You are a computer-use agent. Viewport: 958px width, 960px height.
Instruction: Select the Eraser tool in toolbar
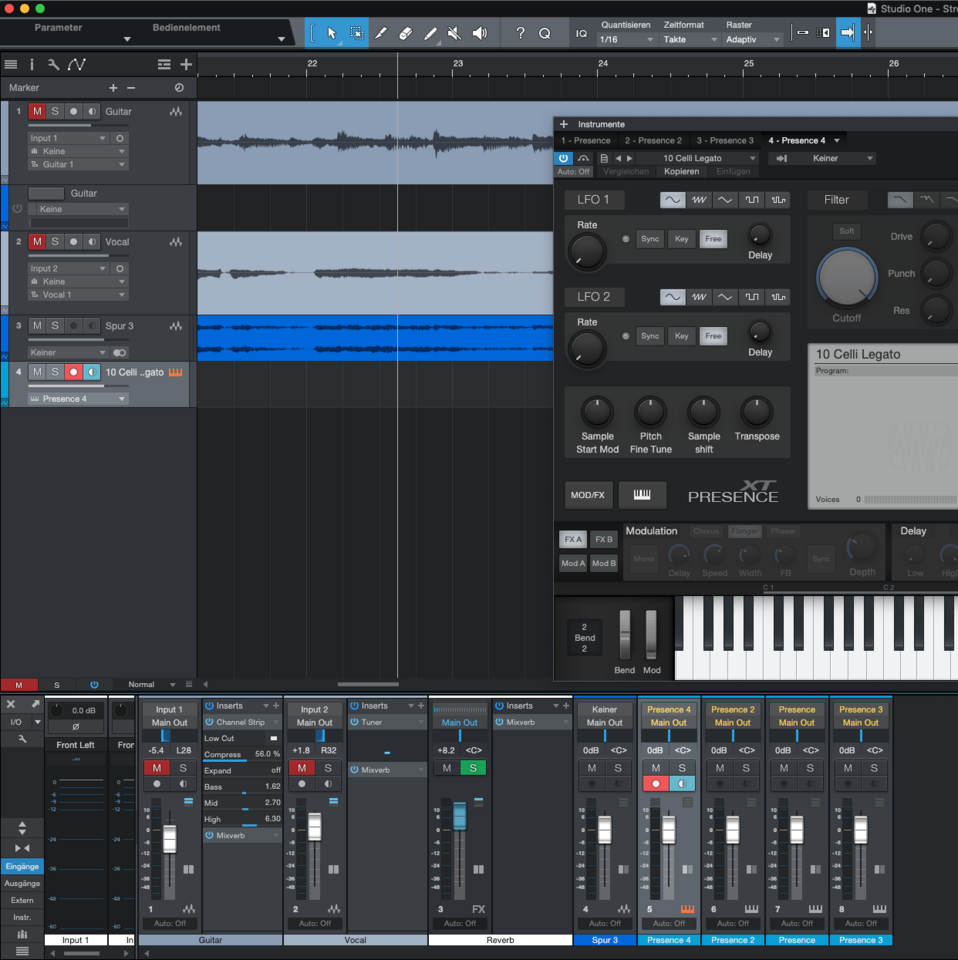click(x=405, y=33)
